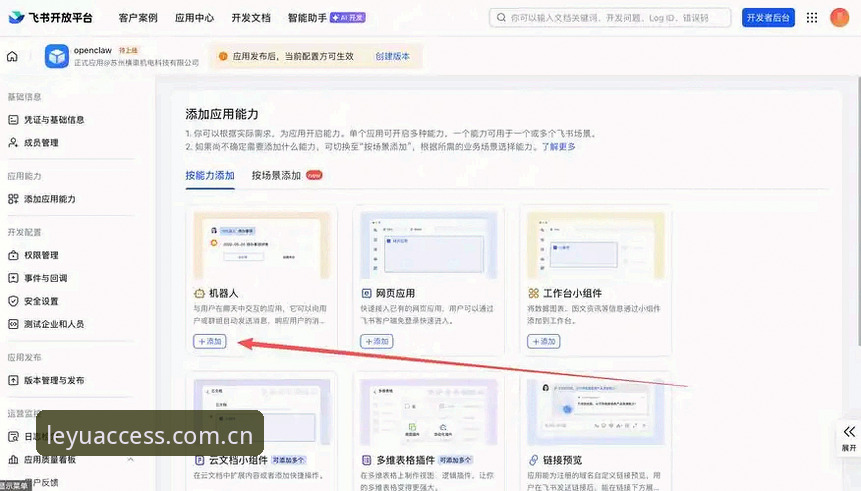Click the search magnifier icon
The width and height of the screenshot is (861, 491).
point(501,18)
